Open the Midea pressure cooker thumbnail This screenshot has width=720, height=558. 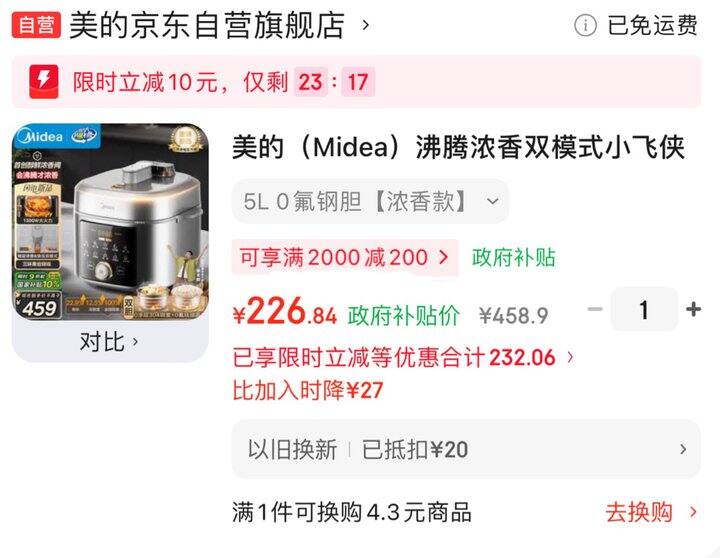tap(110, 222)
